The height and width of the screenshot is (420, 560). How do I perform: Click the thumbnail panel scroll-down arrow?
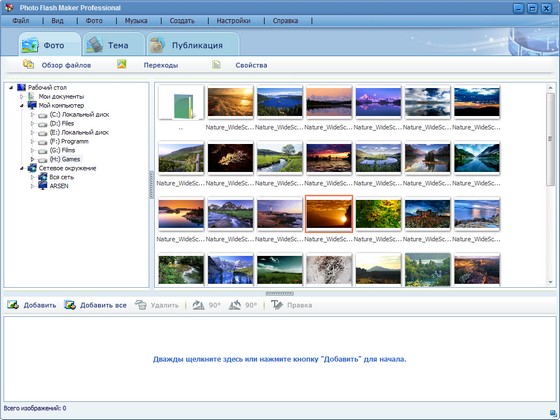[x=550, y=282]
